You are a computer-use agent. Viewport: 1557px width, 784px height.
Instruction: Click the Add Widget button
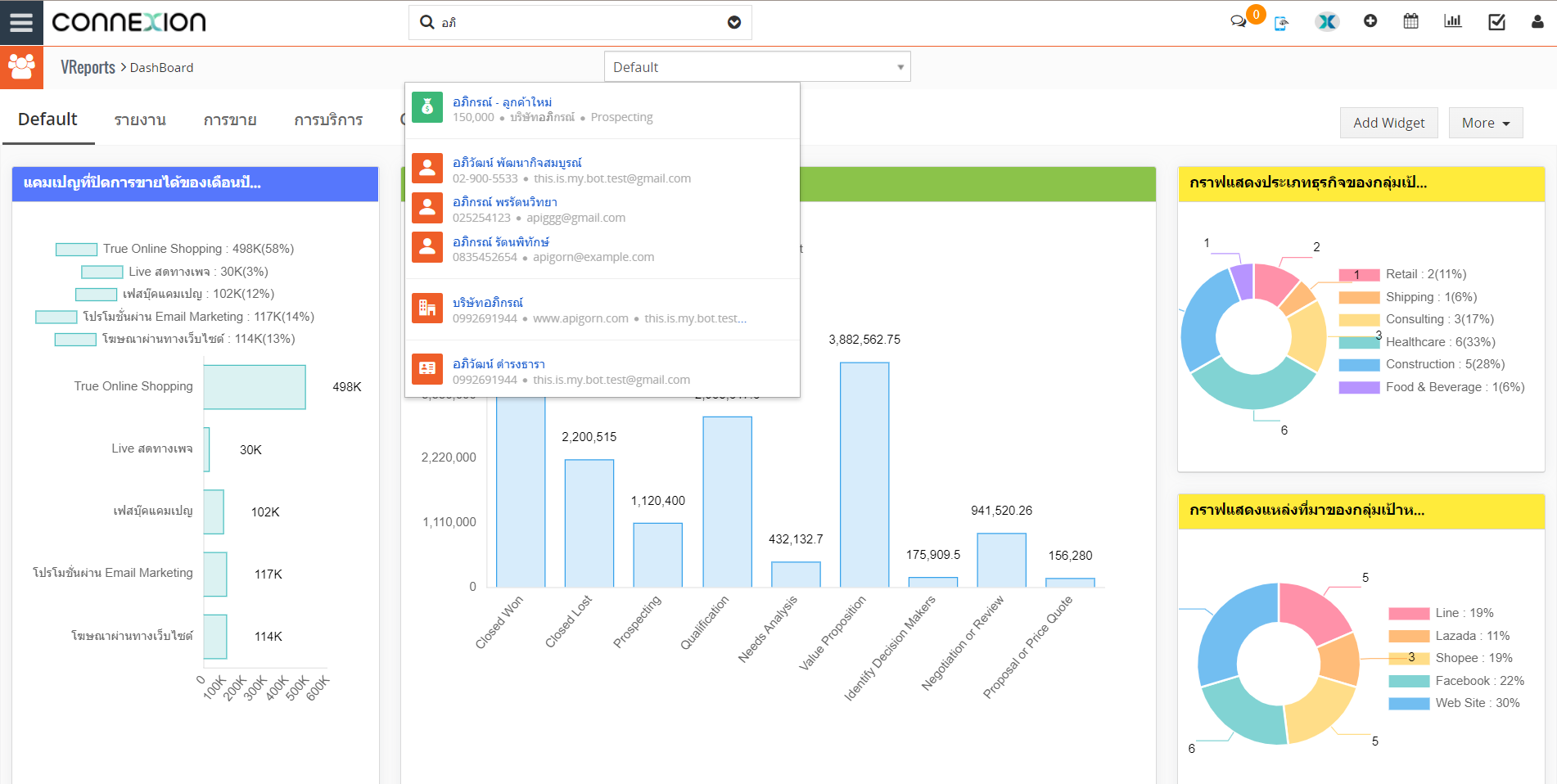[x=1388, y=123]
